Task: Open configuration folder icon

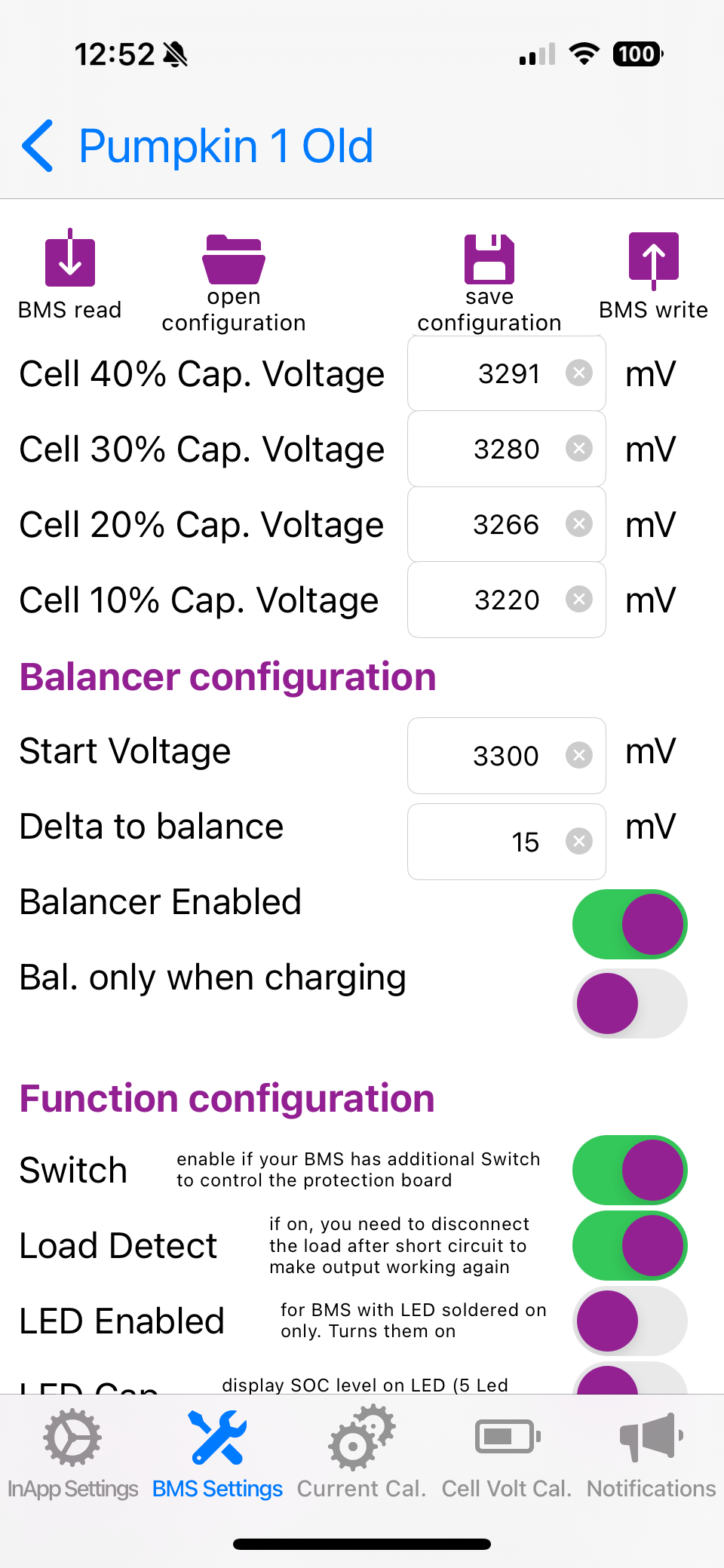Action: coord(234,260)
